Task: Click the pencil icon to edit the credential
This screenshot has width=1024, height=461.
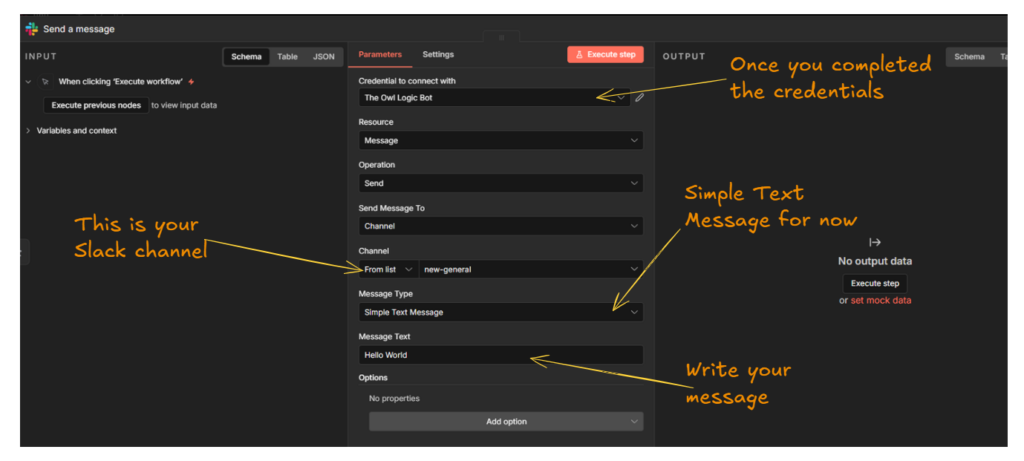Action: pyautogui.click(x=639, y=97)
